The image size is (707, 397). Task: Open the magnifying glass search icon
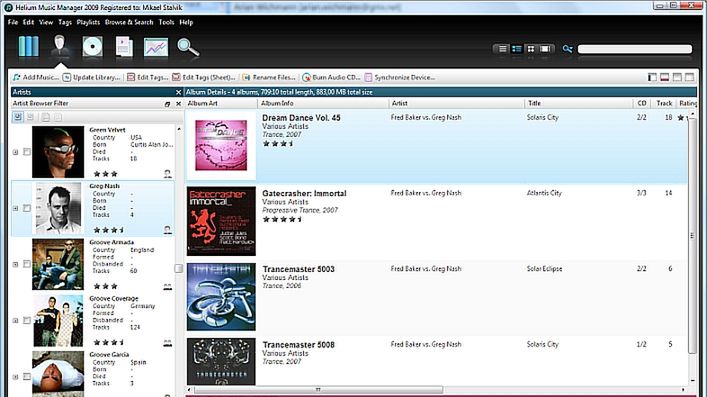188,47
